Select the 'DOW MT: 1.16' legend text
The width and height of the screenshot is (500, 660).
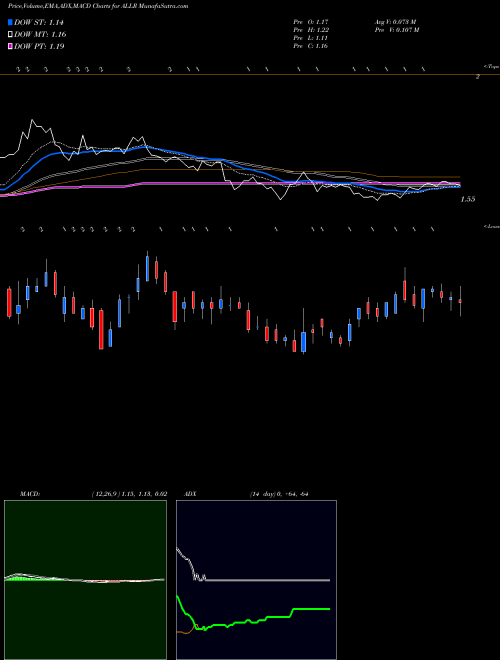40,35
